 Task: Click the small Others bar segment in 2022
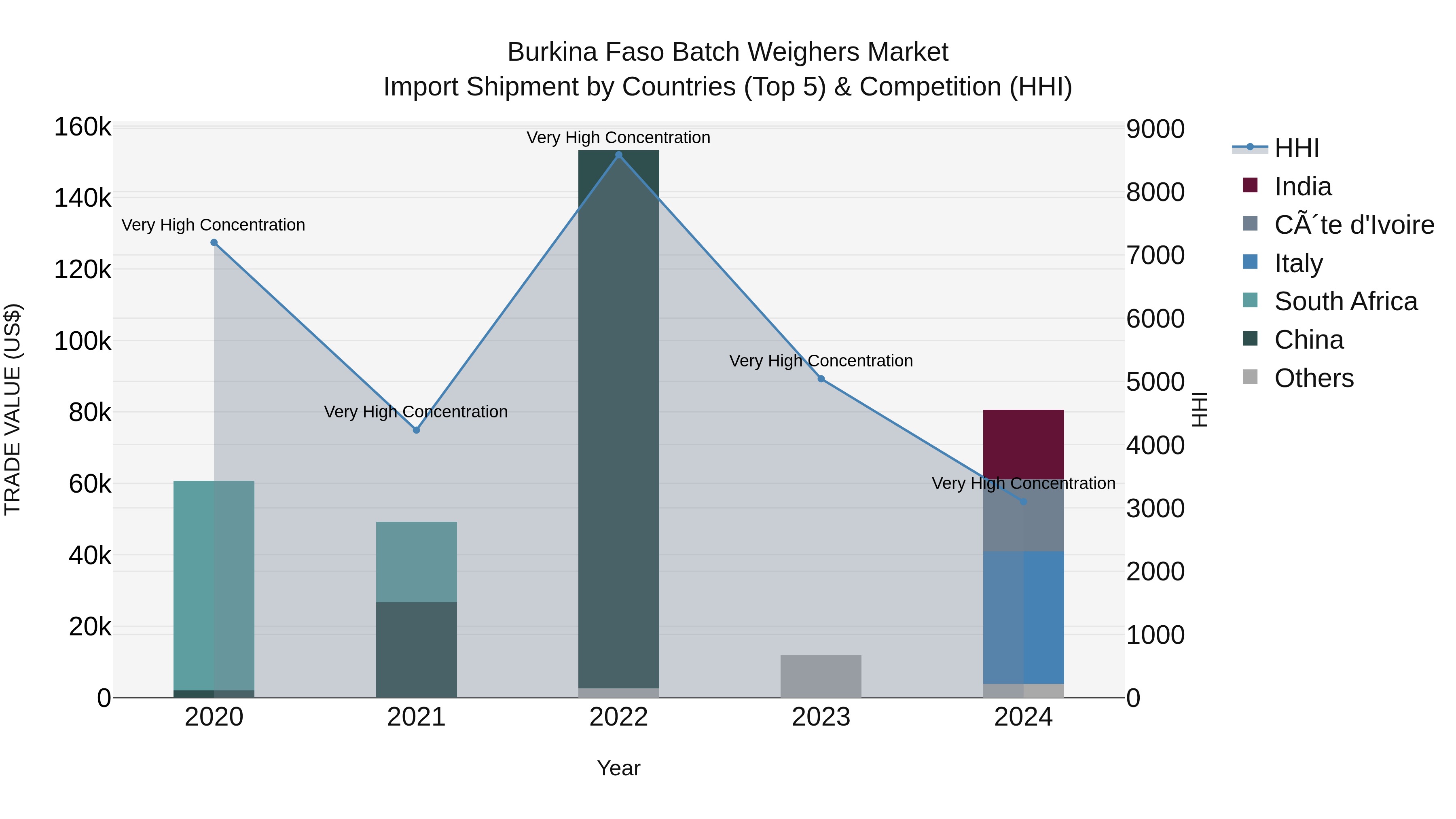(x=618, y=693)
